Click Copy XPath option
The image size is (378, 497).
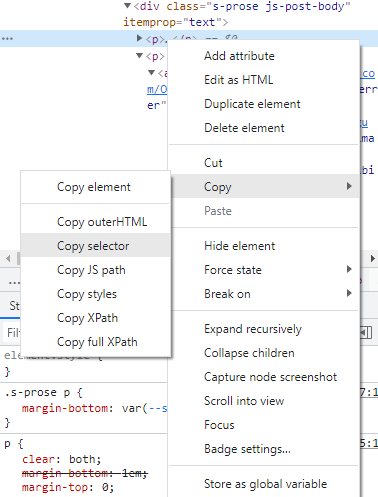(x=87, y=318)
